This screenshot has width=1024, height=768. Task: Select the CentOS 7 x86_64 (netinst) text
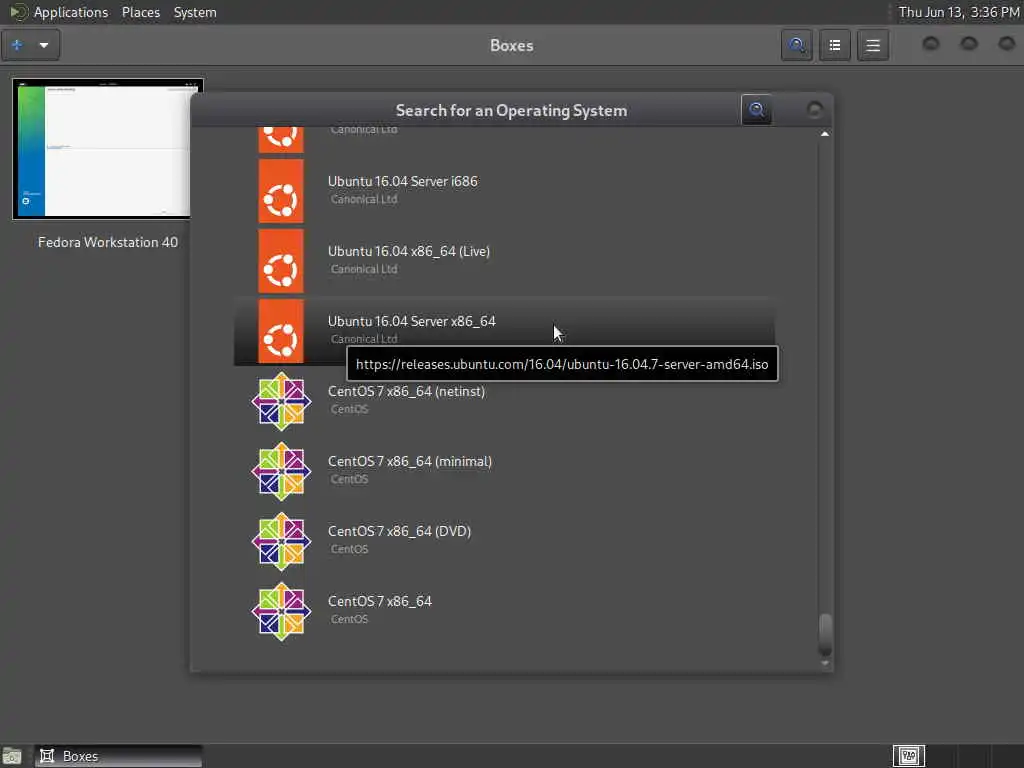(406, 391)
